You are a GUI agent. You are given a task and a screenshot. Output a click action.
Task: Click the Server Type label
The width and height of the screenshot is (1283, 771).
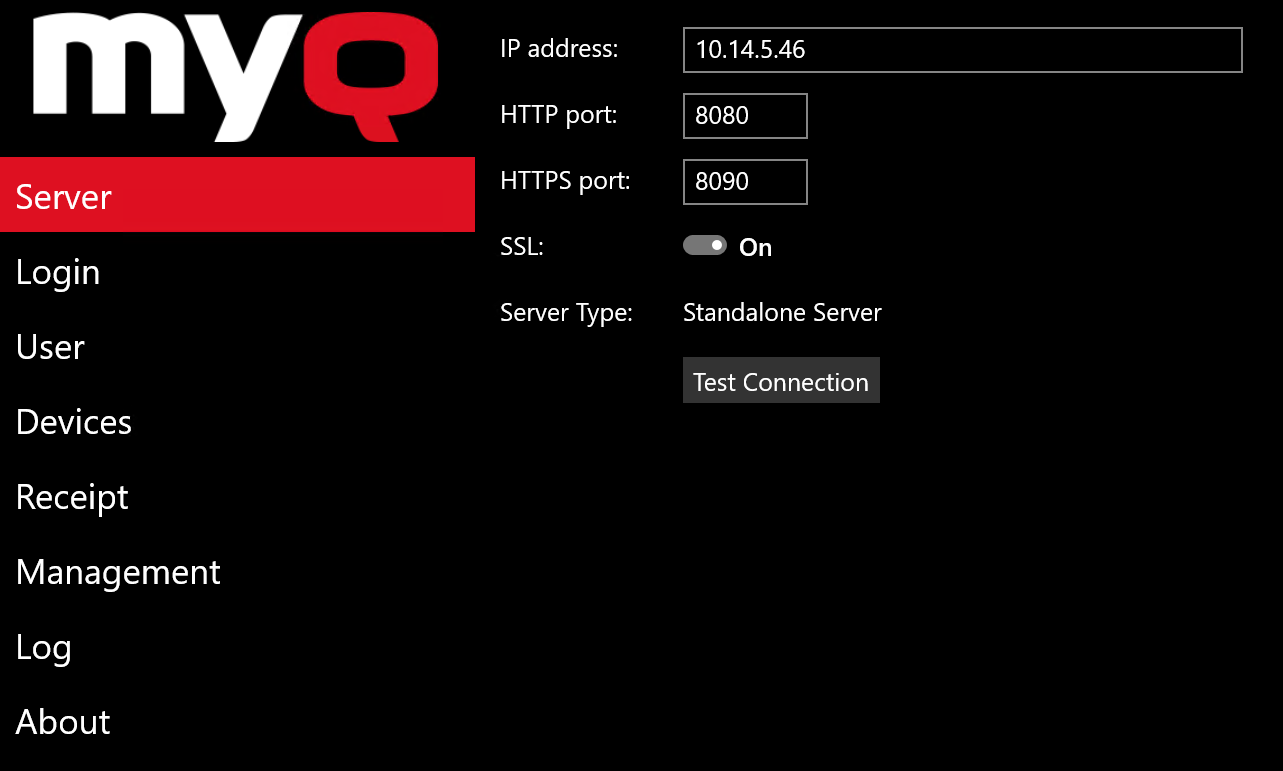click(566, 312)
